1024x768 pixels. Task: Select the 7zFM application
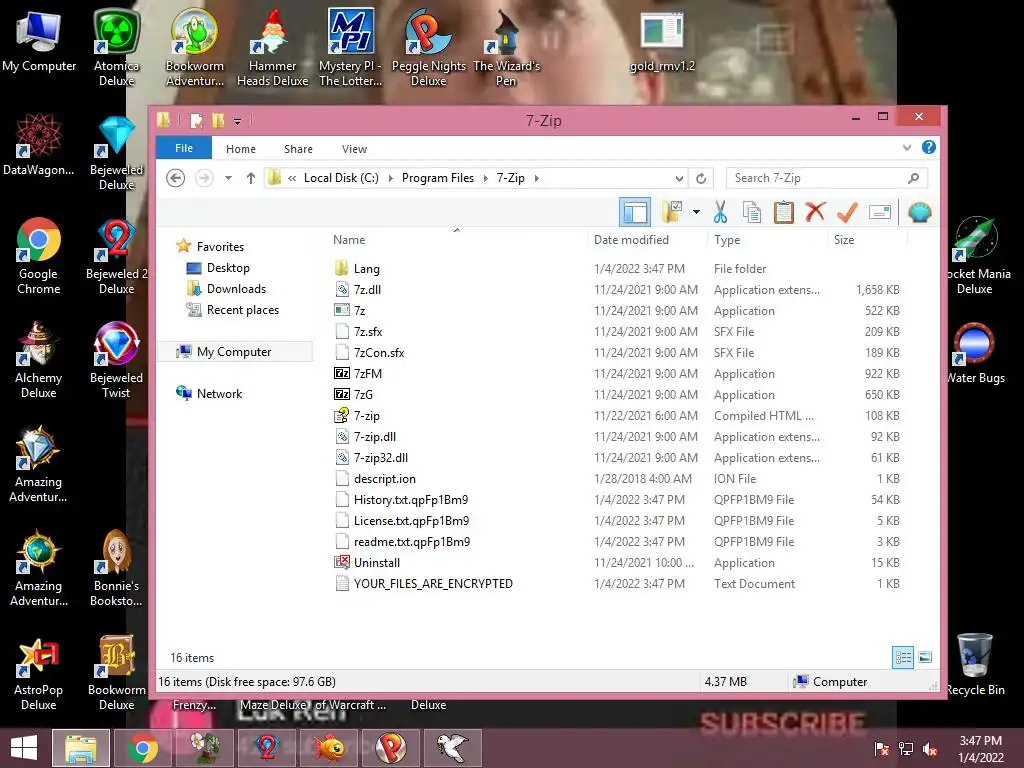click(x=368, y=374)
